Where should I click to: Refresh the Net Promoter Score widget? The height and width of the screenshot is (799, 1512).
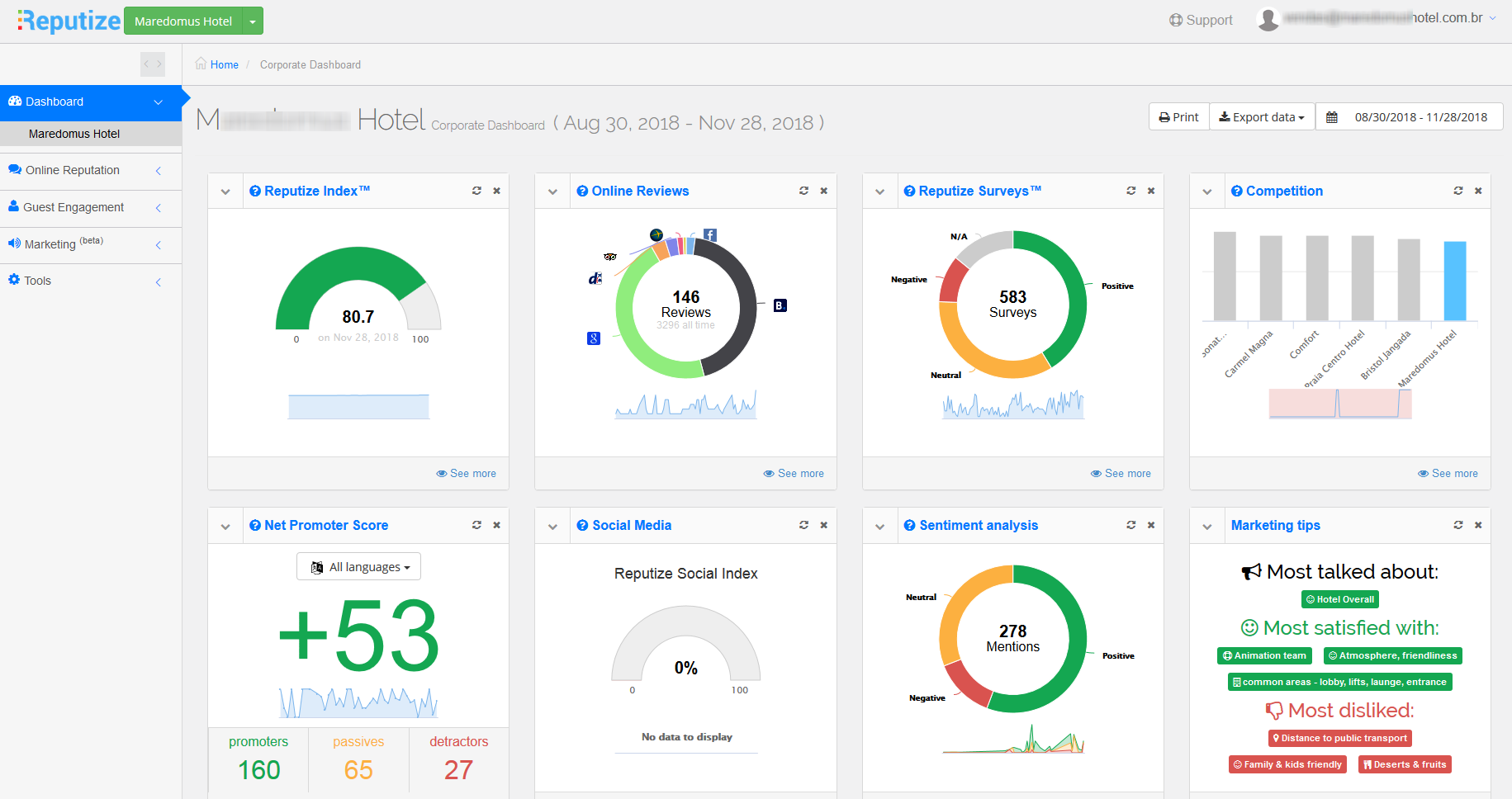tap(476, 525)
